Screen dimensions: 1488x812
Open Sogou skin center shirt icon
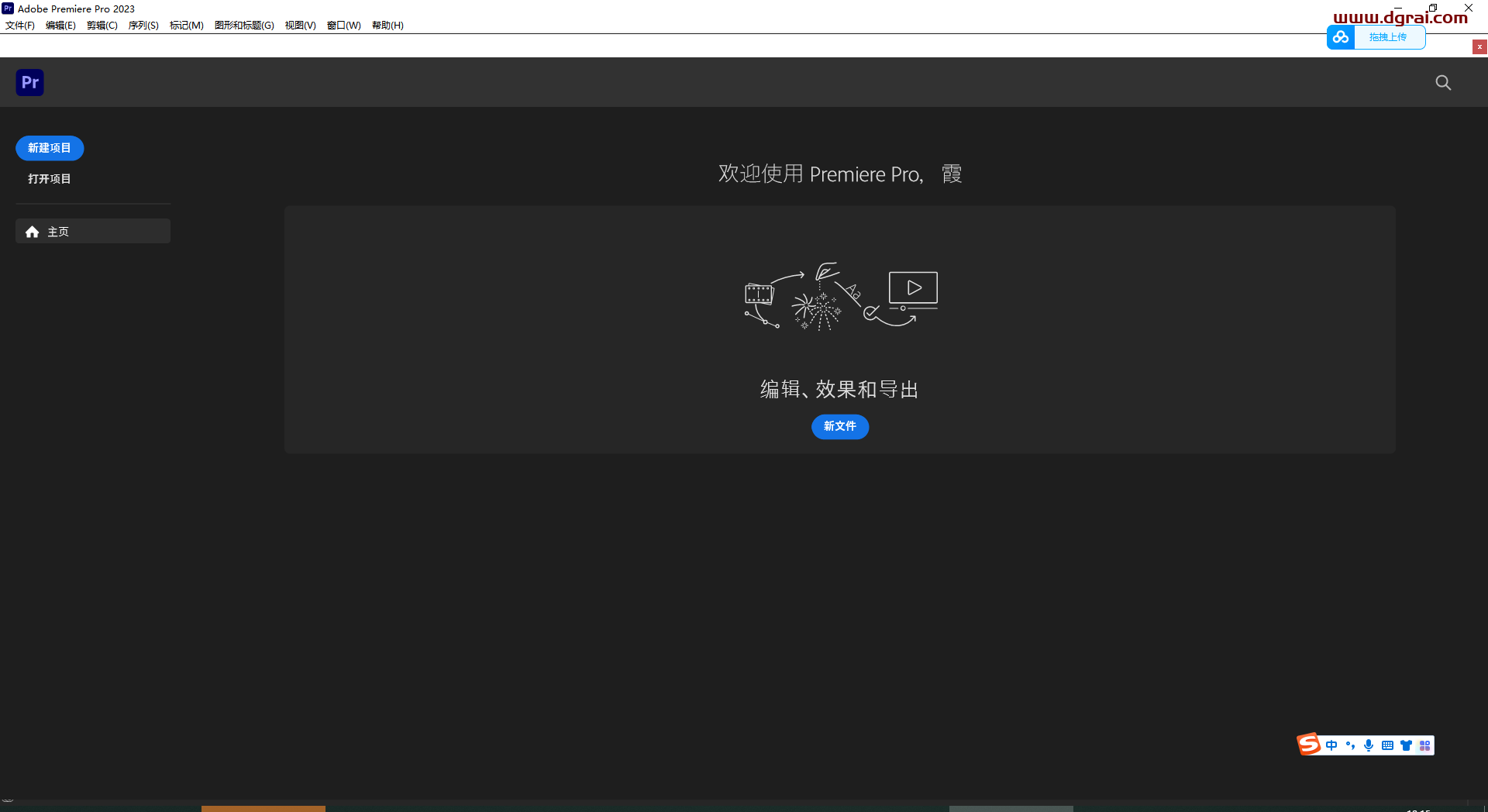point(1407,745)
